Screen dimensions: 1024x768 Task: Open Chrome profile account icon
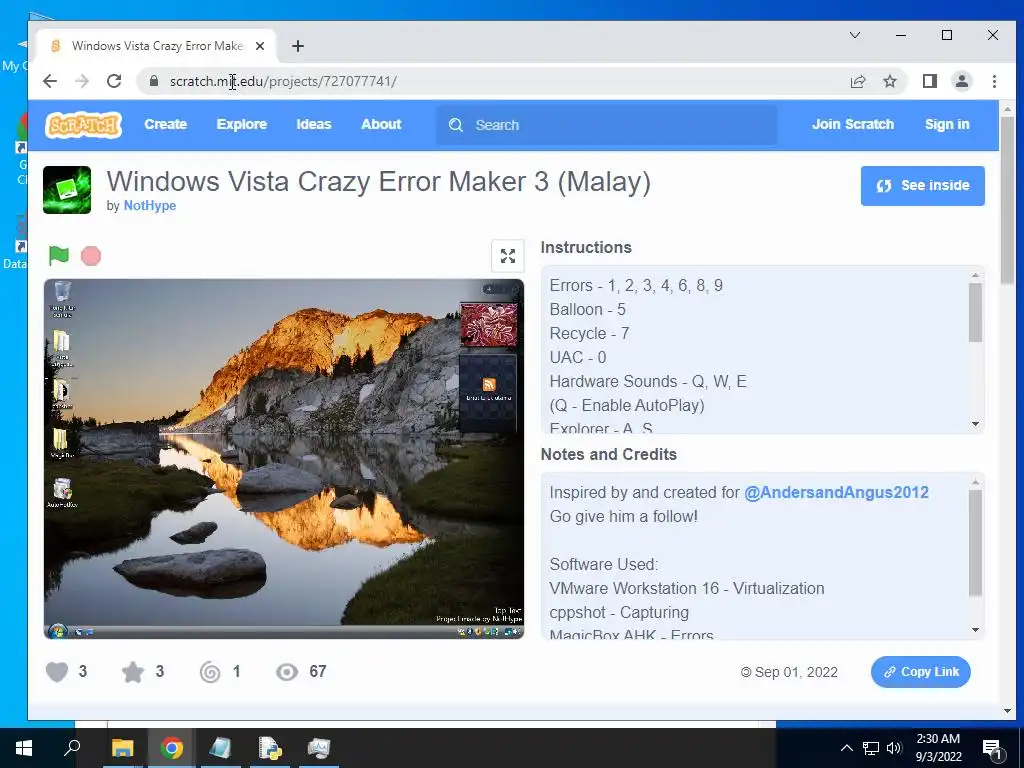[x=962, y=81]
